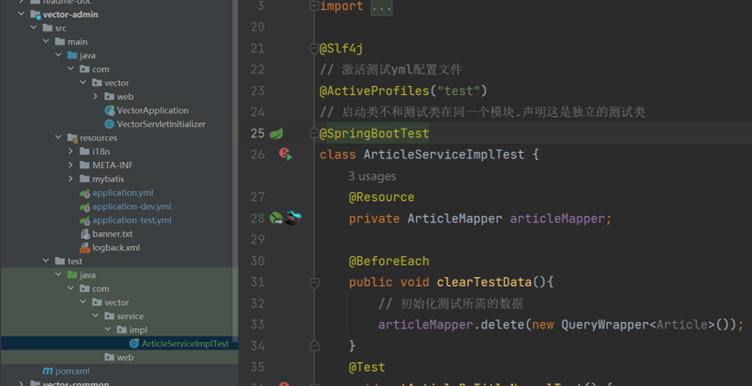Viewport: 752px width, 386px height.
Task: Click the vector-admin module folder icon
Action: pyautogui.click(x=35, y=14)
